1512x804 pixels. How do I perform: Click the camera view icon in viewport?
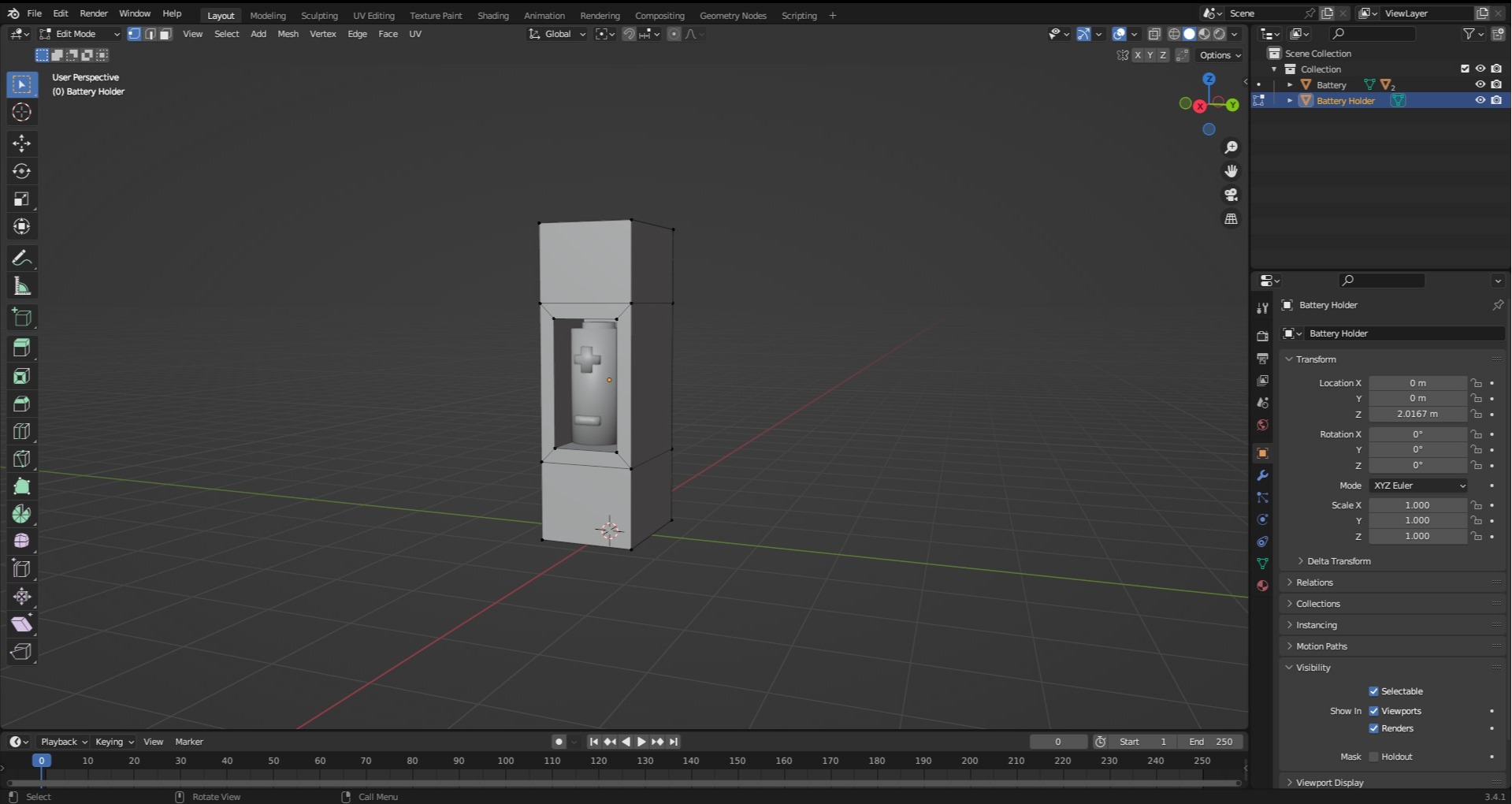pyautogui.click(x=1231, y=195)
